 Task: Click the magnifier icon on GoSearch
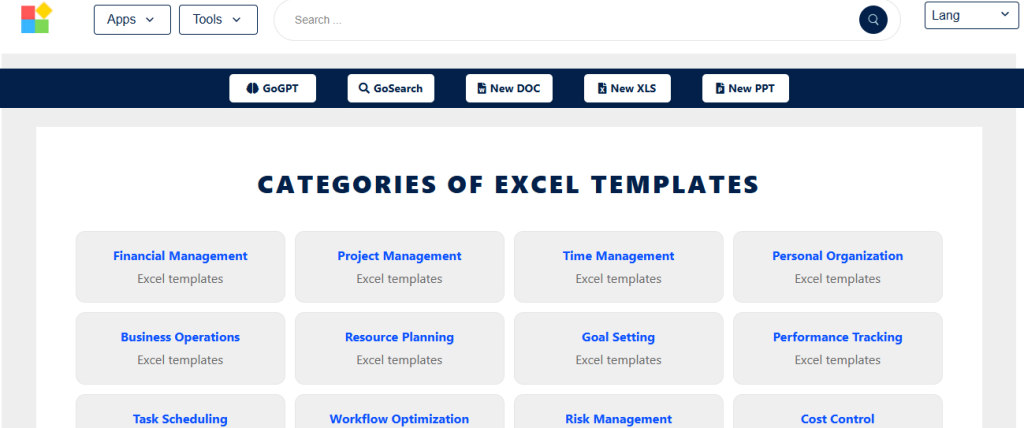tap(364, 88)
